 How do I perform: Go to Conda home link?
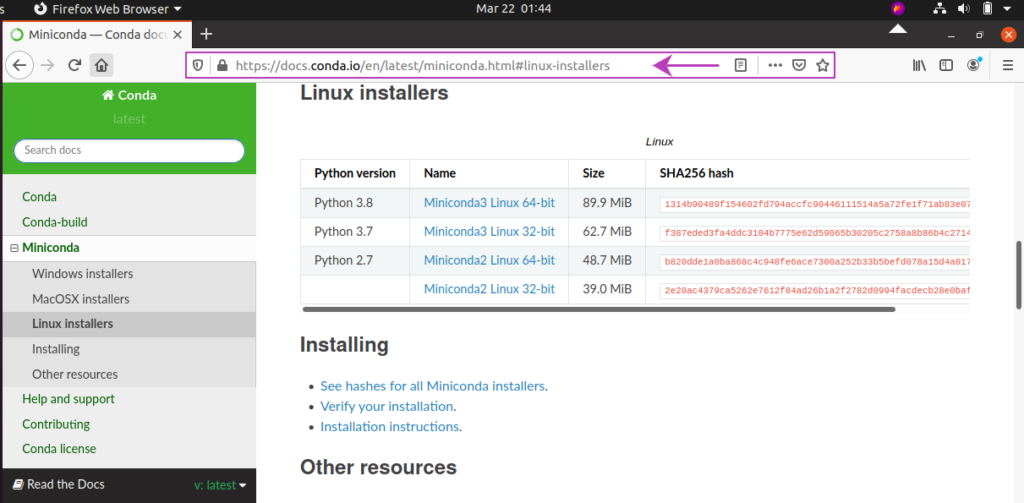[x=129, y=95]
